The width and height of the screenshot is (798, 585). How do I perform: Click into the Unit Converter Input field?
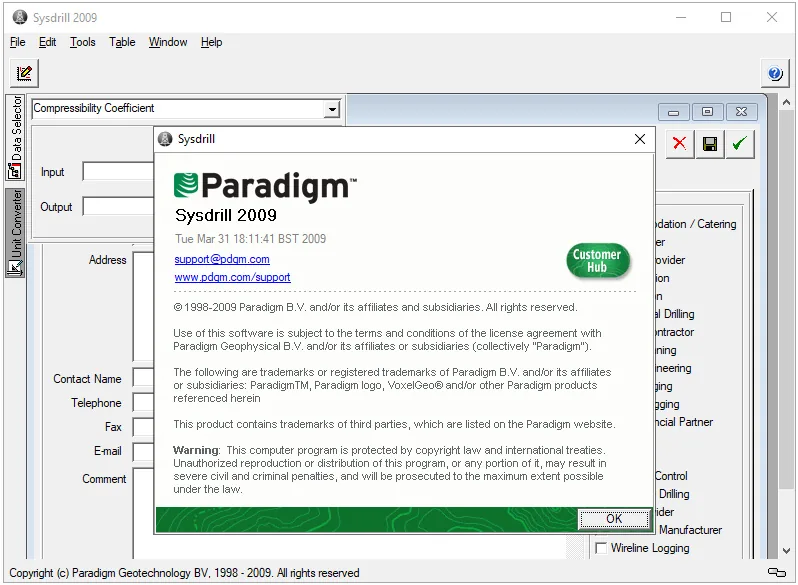tap(118, 172)
